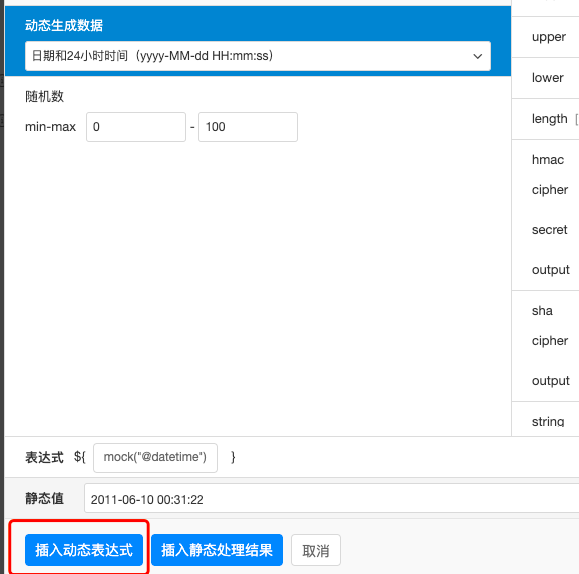This screenshot has width=579, height=574.
Task: Click the output option under hmac
Action: click(551, 270)
